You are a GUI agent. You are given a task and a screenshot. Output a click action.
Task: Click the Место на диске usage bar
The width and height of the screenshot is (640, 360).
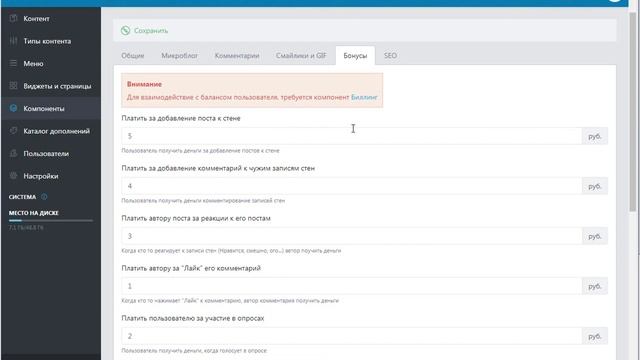click(x=51, y=220)
